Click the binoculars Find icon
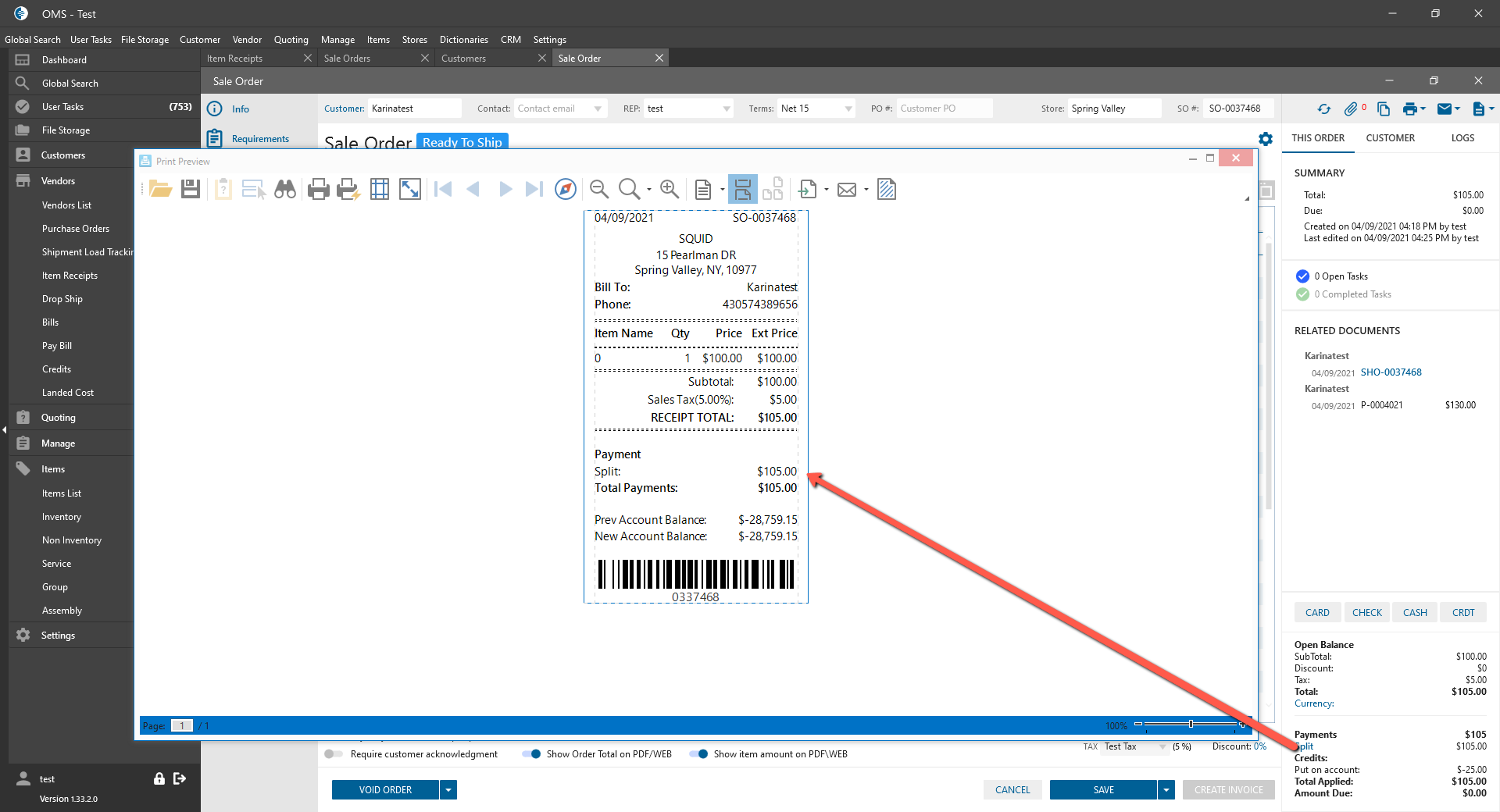 tap(285, 189)
